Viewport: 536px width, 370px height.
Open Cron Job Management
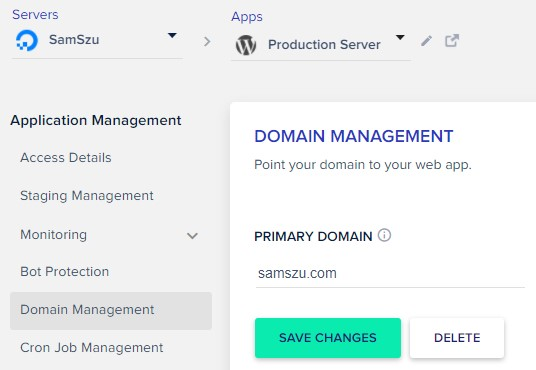pos(92,347)
